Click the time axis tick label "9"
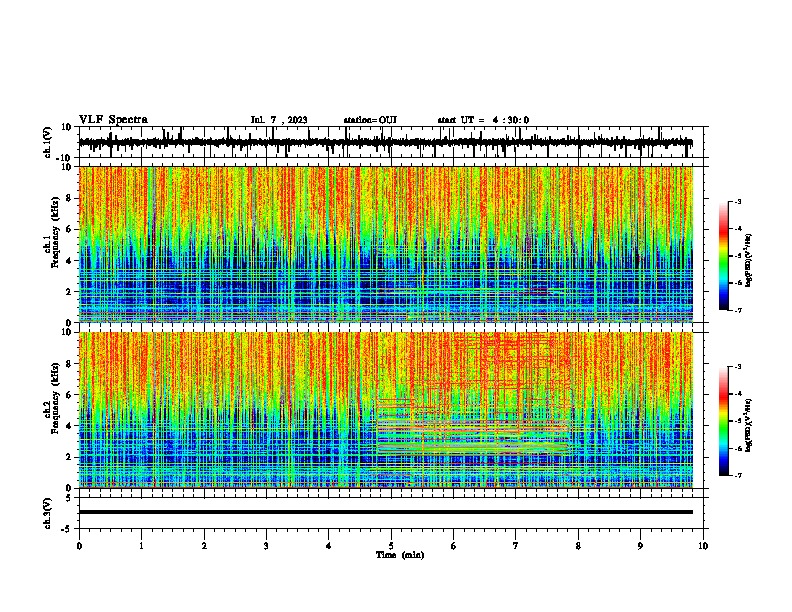792x612 pixels. pos(640,546)
